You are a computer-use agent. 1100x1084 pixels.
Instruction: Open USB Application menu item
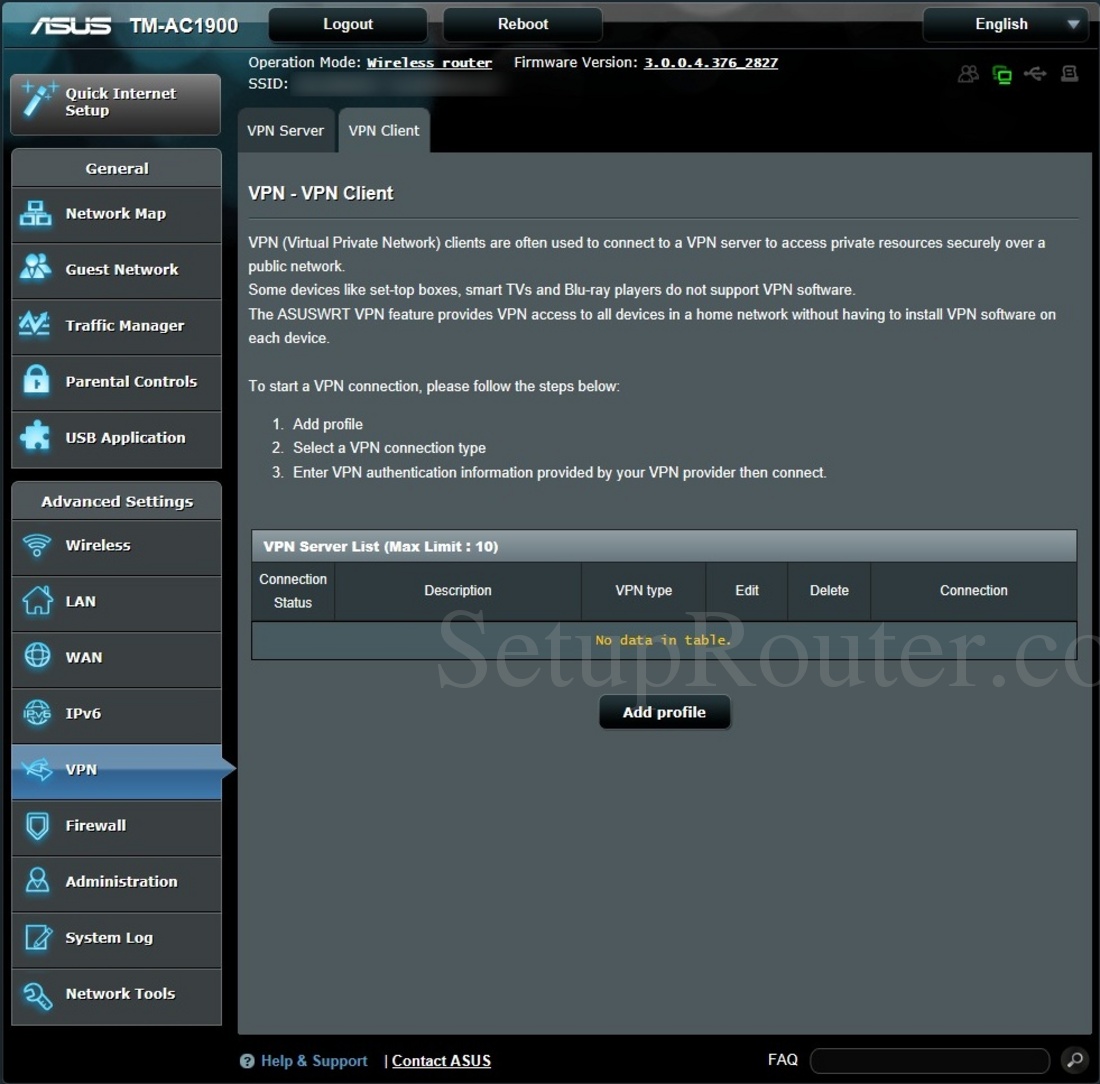pyautogui.click(x=116, y=439)
